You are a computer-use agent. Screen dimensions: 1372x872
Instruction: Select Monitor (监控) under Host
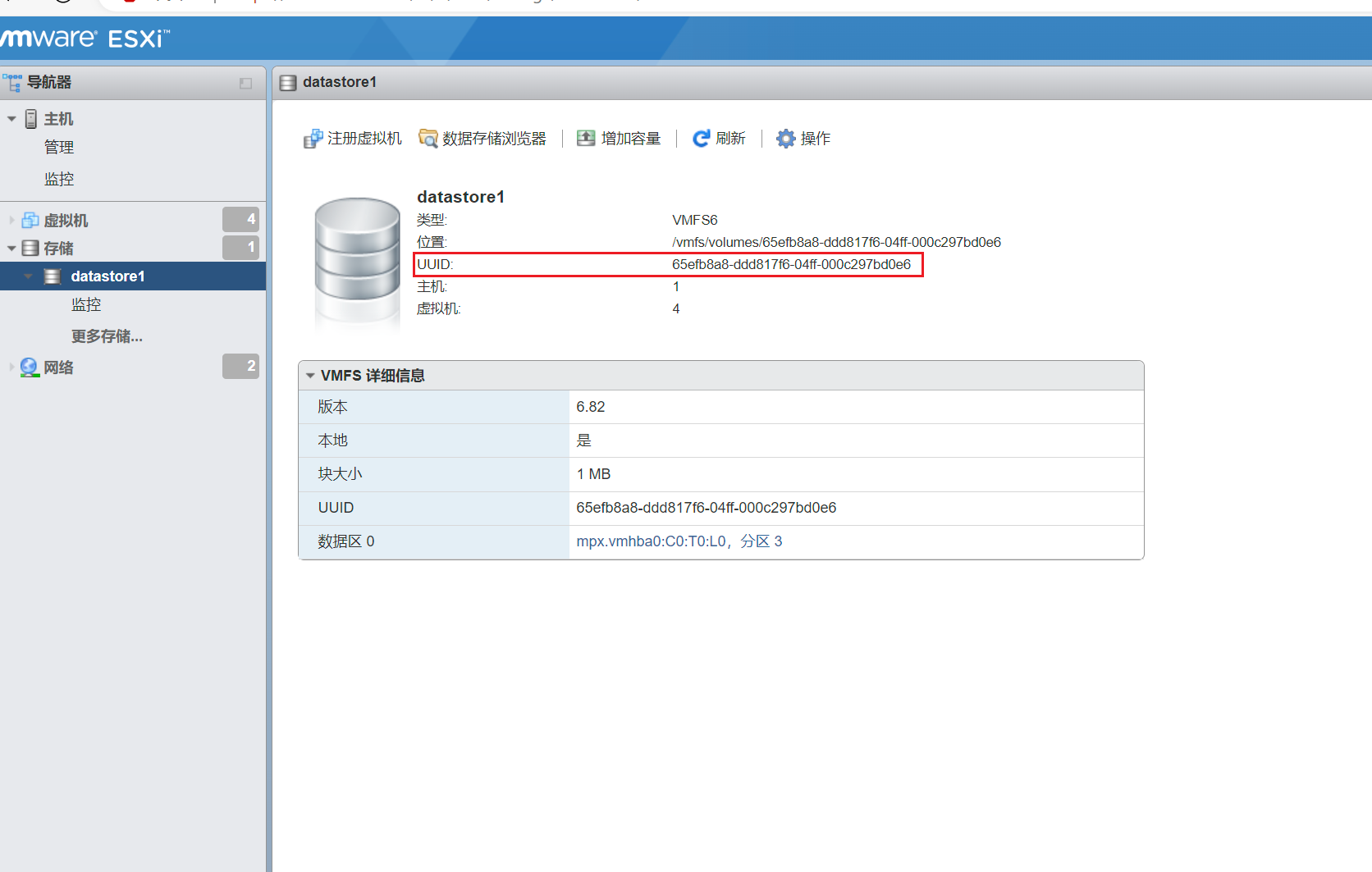(x=59, y=179)
